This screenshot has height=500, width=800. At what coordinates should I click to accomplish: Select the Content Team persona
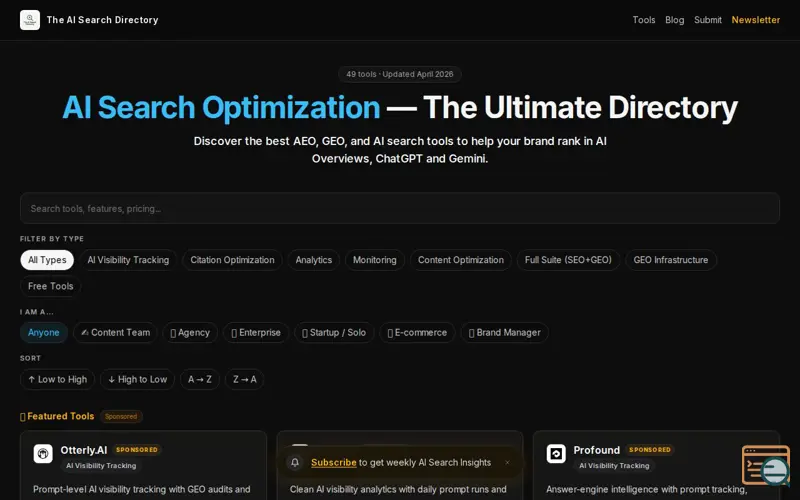pyautogui.click(x=115, y=333)
